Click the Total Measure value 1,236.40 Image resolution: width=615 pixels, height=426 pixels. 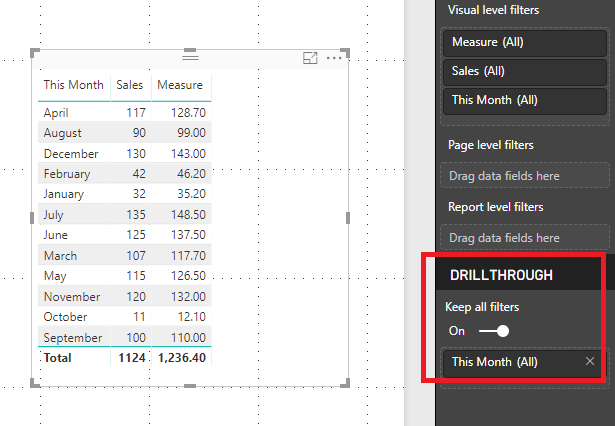pyautogui.click(x=182, y=358)
